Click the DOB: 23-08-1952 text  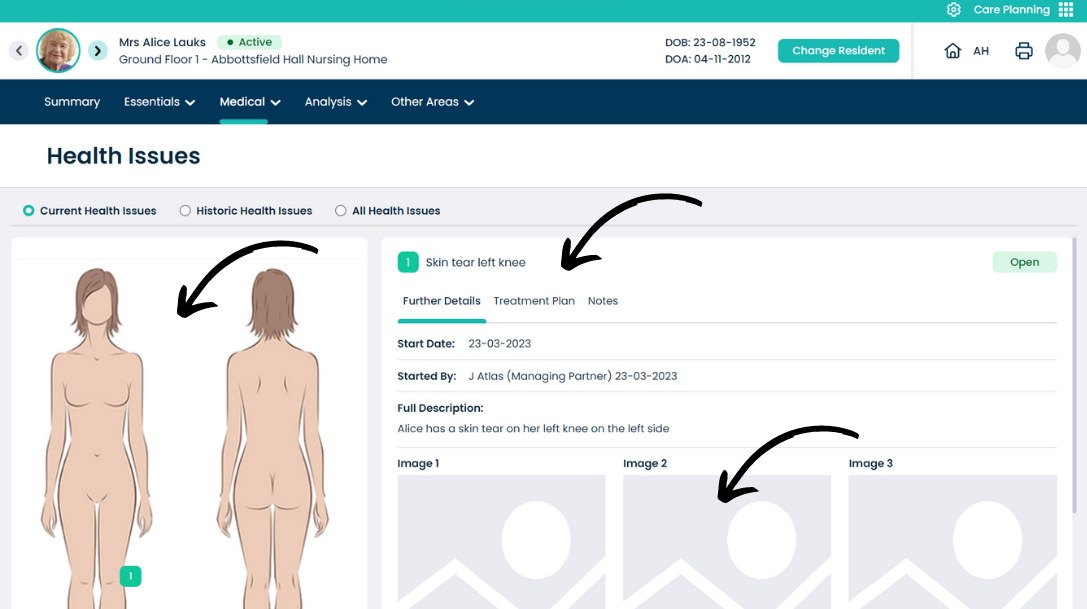pyautogui.click(x=710, y=42)
